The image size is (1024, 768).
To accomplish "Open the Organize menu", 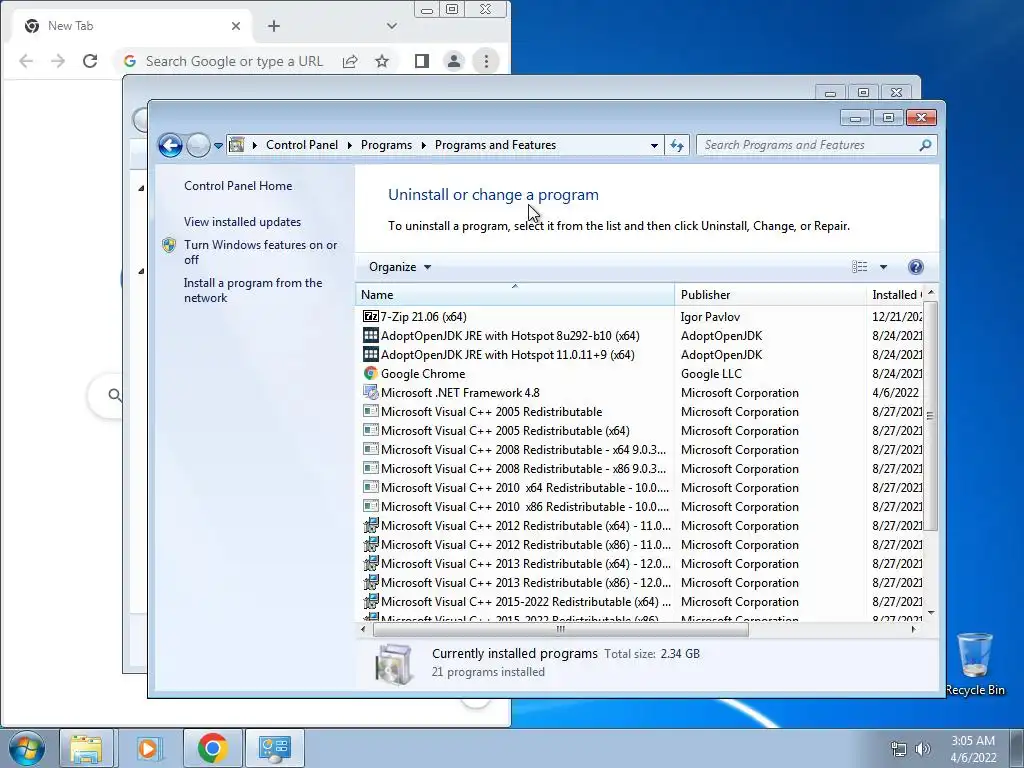I will (400, 266).
